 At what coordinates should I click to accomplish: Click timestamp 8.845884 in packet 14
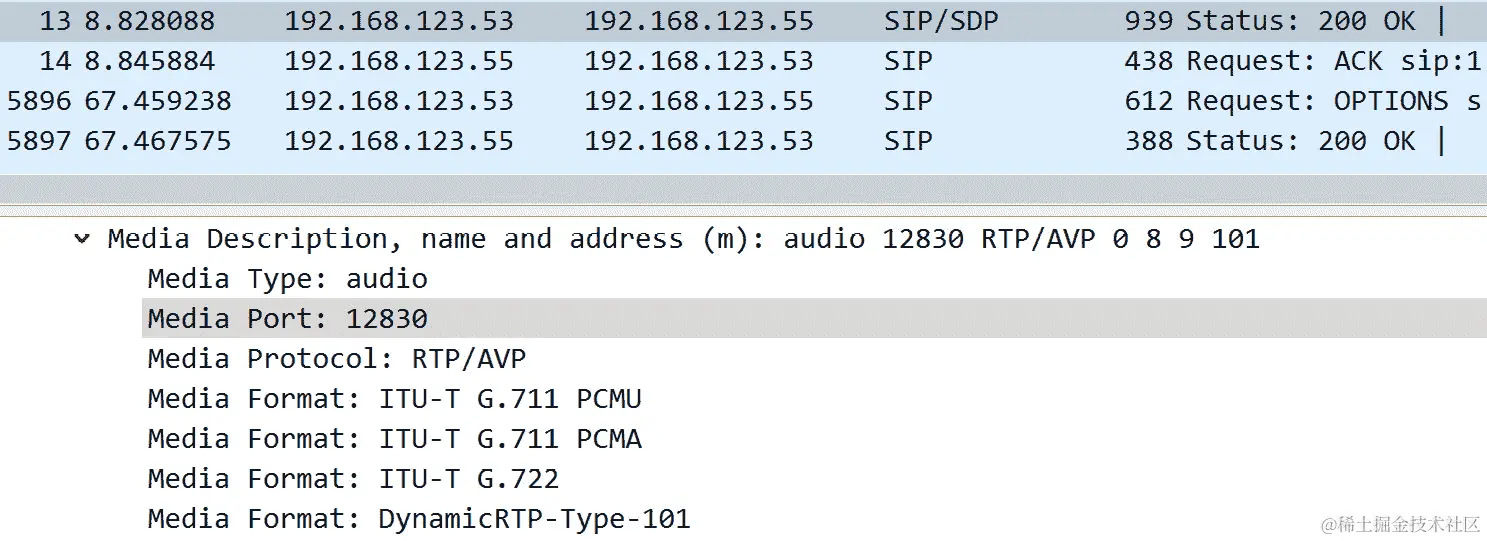149,61
